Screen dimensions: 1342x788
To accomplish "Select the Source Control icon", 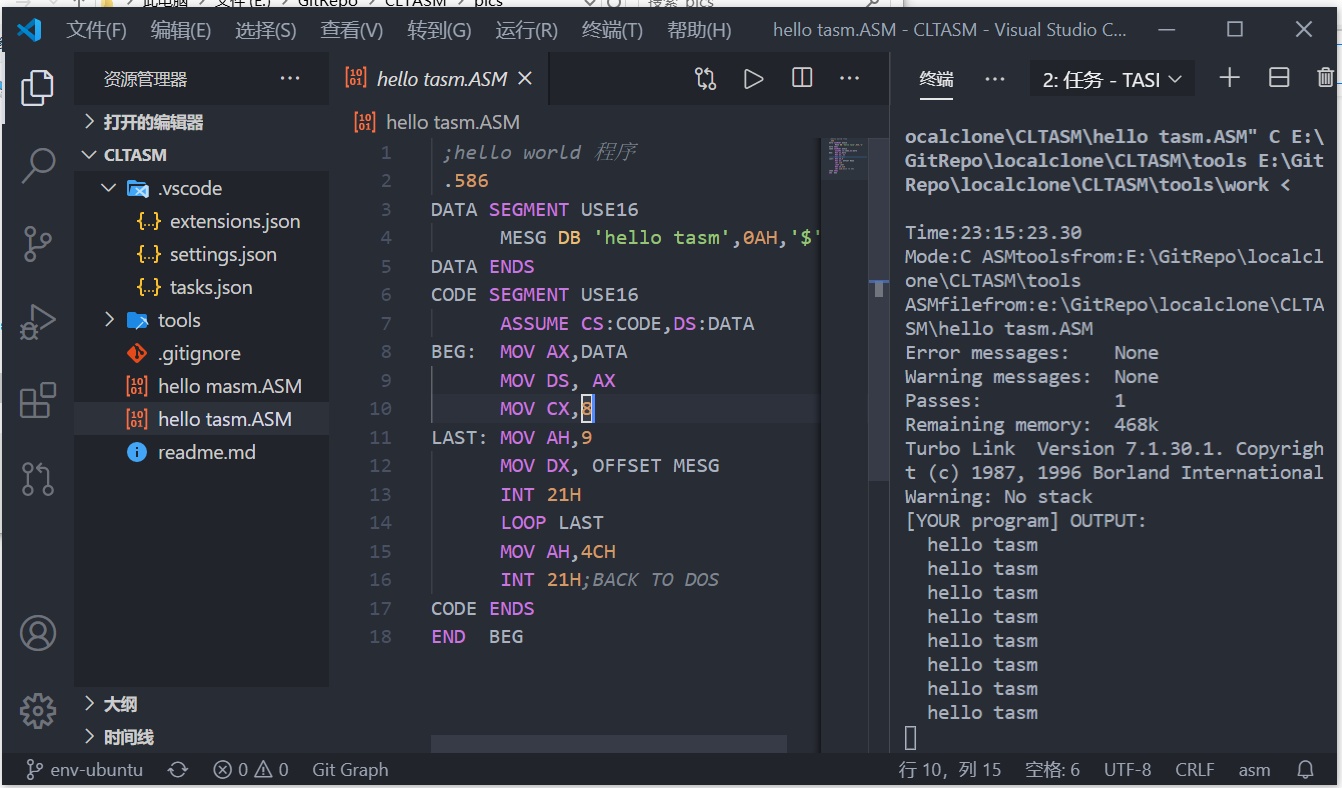I will click(37, 244).
